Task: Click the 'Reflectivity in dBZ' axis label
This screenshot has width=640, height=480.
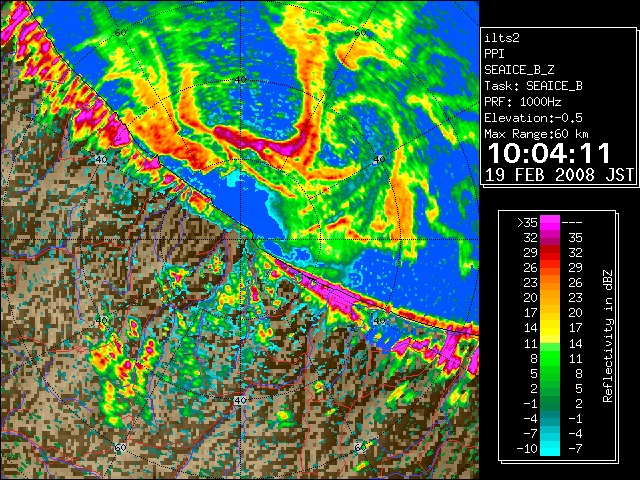Action: tap(607, 336)
